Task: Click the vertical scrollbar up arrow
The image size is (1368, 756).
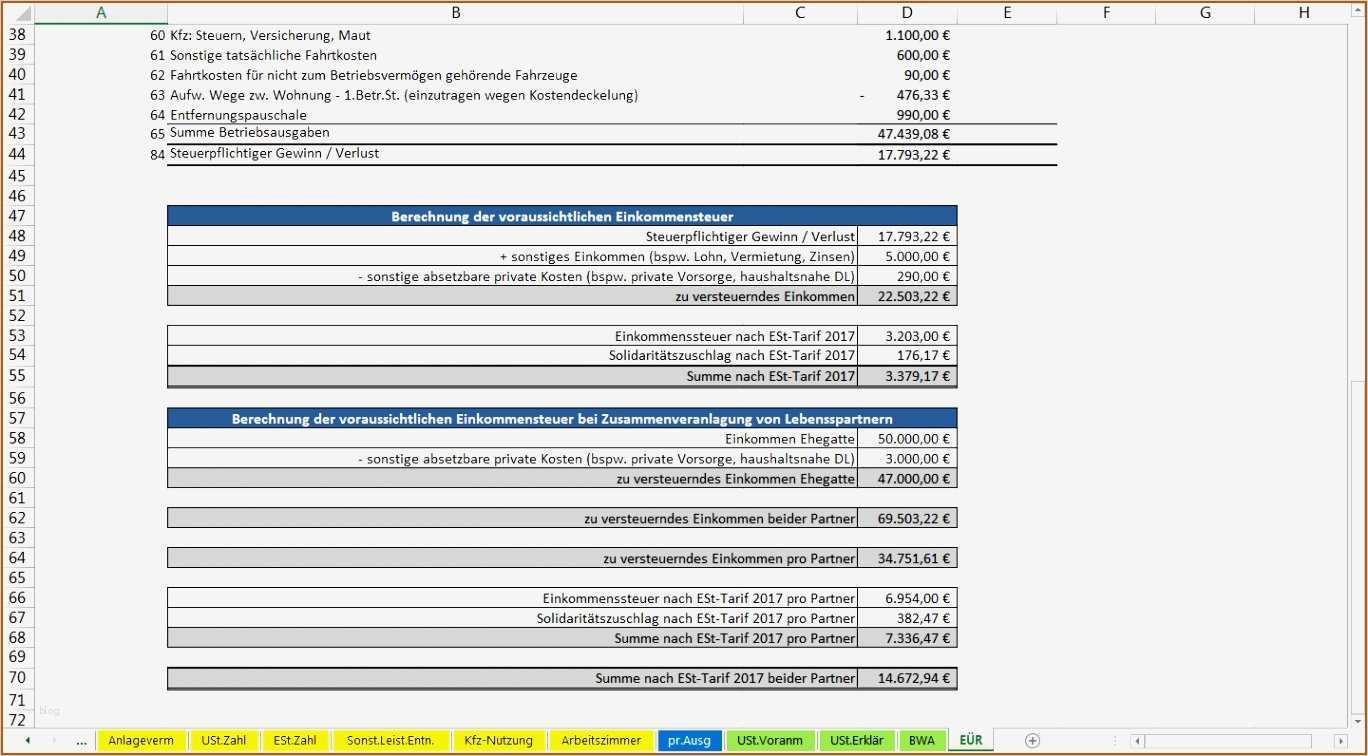Action: (1357, 12)
